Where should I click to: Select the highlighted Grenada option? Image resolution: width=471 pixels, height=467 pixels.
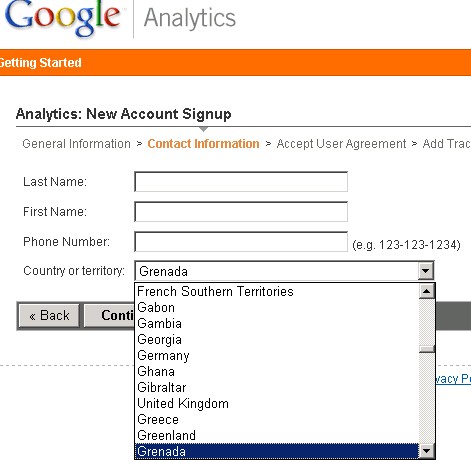coord(277,451)
